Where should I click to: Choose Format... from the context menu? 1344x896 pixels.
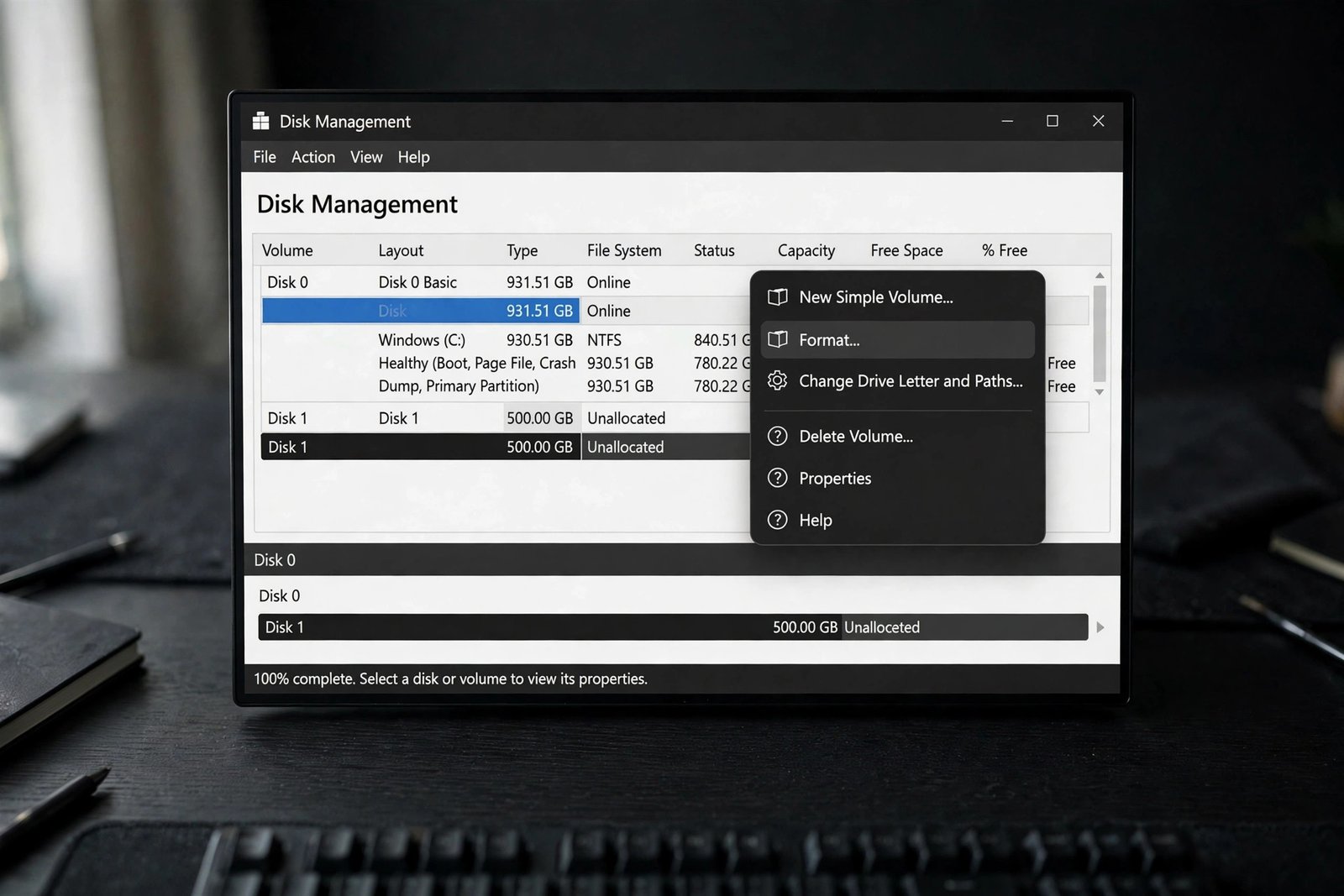point(897,339)
